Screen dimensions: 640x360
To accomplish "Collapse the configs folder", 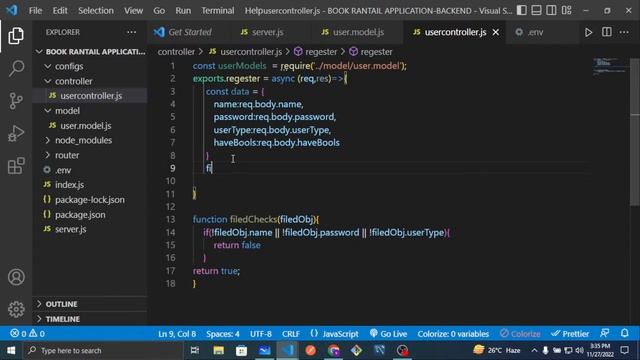I will point(91,66).
